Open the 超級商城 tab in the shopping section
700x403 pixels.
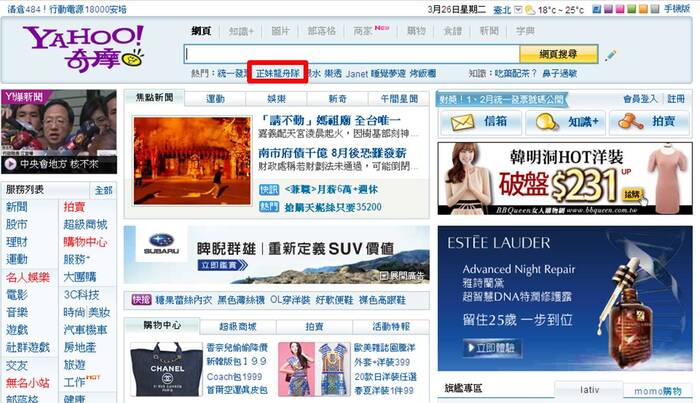238,327
